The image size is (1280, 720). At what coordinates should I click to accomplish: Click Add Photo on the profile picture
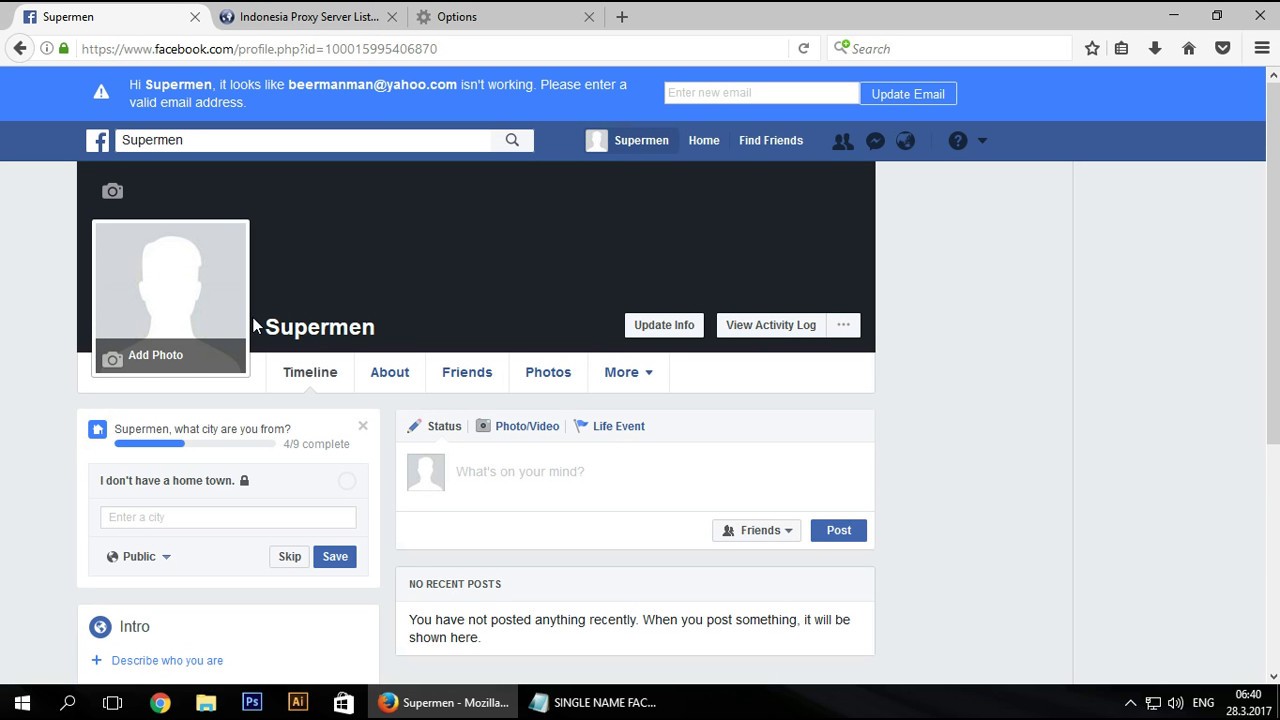(170, 355)
